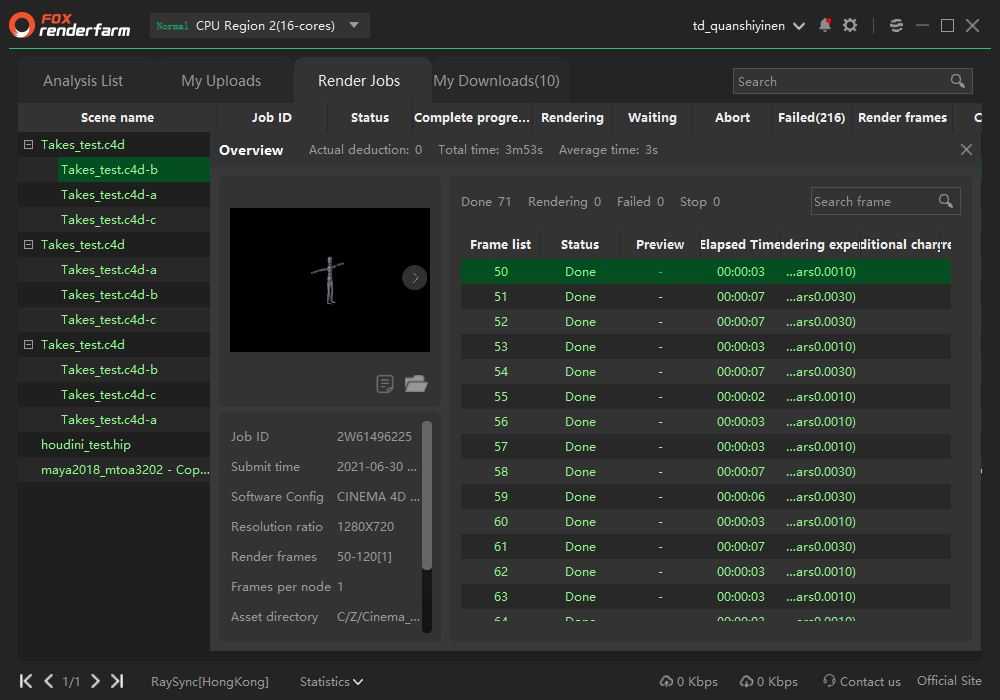Click the search frame magnifier icon
Viewport: 1000px width, 700px height.
pos(945,201)
